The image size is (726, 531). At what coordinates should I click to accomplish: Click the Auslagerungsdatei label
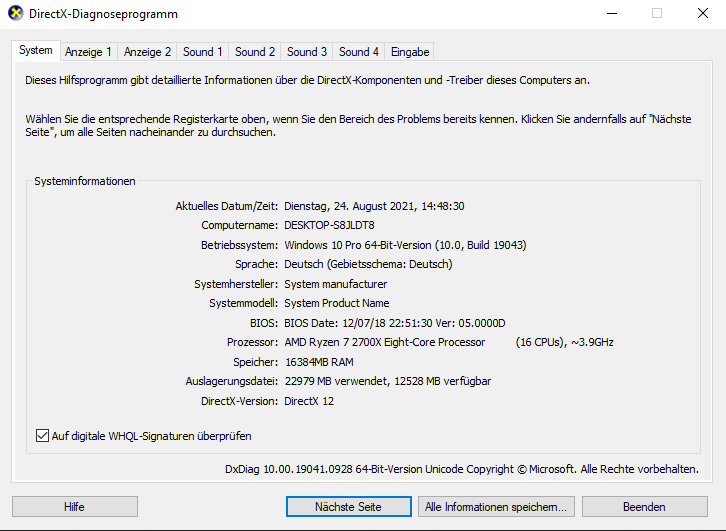(x=232, y=381)
